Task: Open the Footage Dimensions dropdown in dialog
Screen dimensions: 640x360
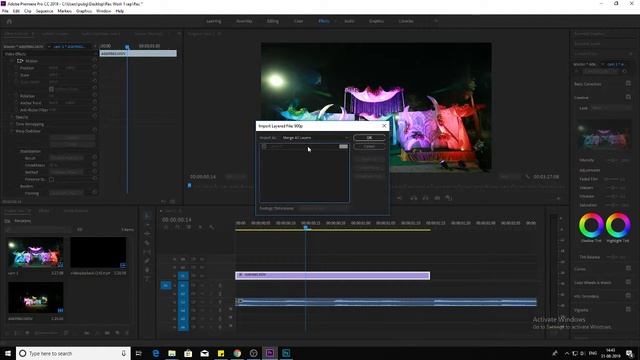Action: [323, 209]
